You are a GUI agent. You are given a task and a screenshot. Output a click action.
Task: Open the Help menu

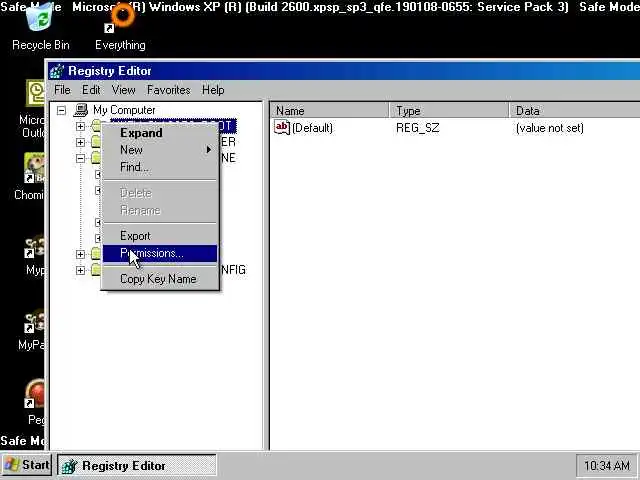point(213,90)
